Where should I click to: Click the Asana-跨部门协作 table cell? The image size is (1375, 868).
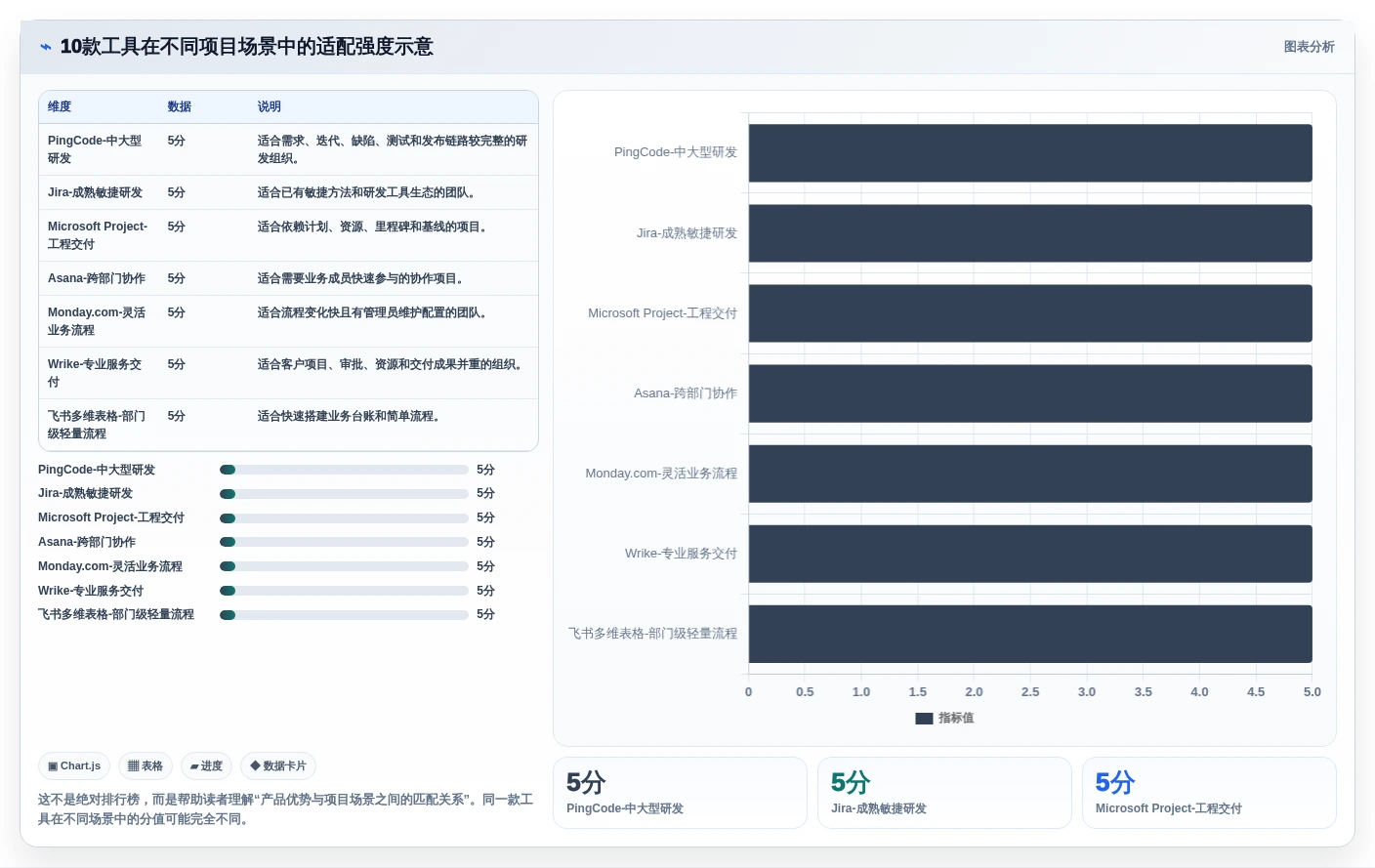[98, 278]
